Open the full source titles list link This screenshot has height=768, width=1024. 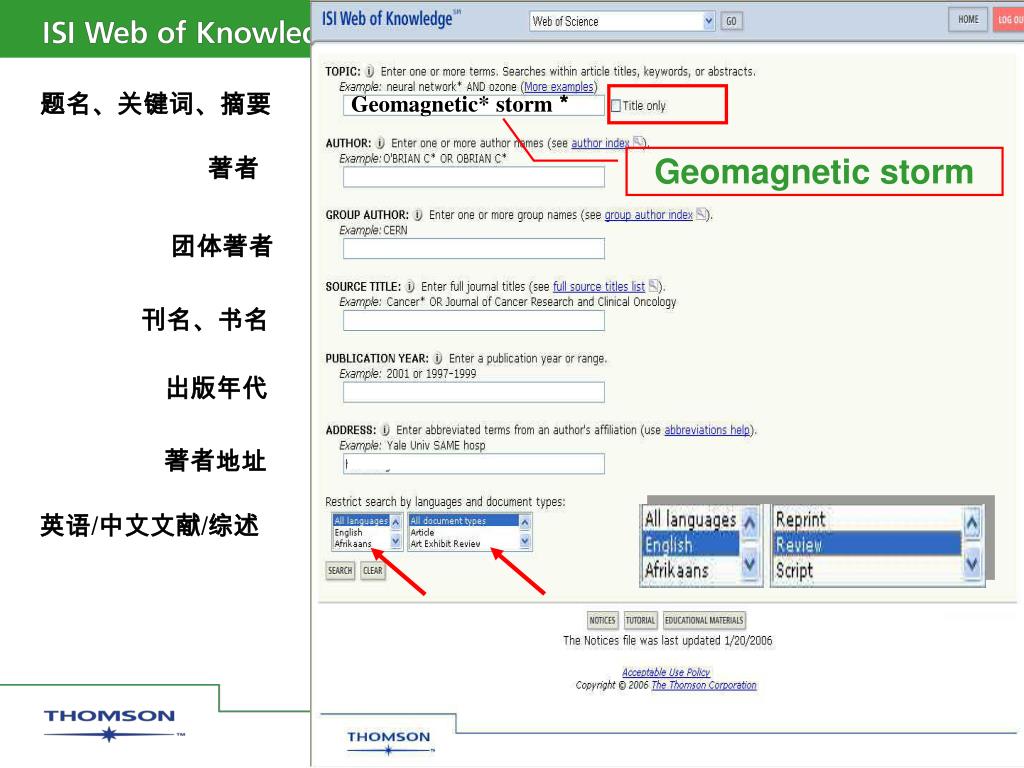599,287
